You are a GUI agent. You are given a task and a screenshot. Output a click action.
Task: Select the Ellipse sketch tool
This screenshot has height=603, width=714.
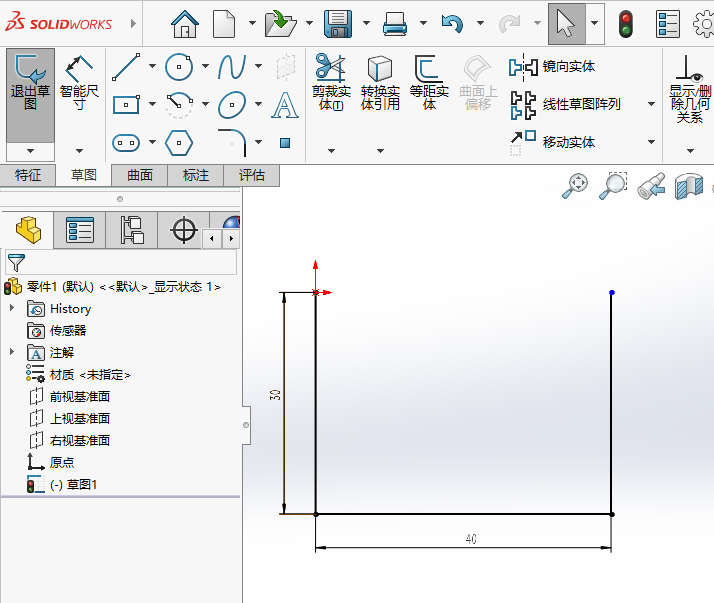point(232,105)
